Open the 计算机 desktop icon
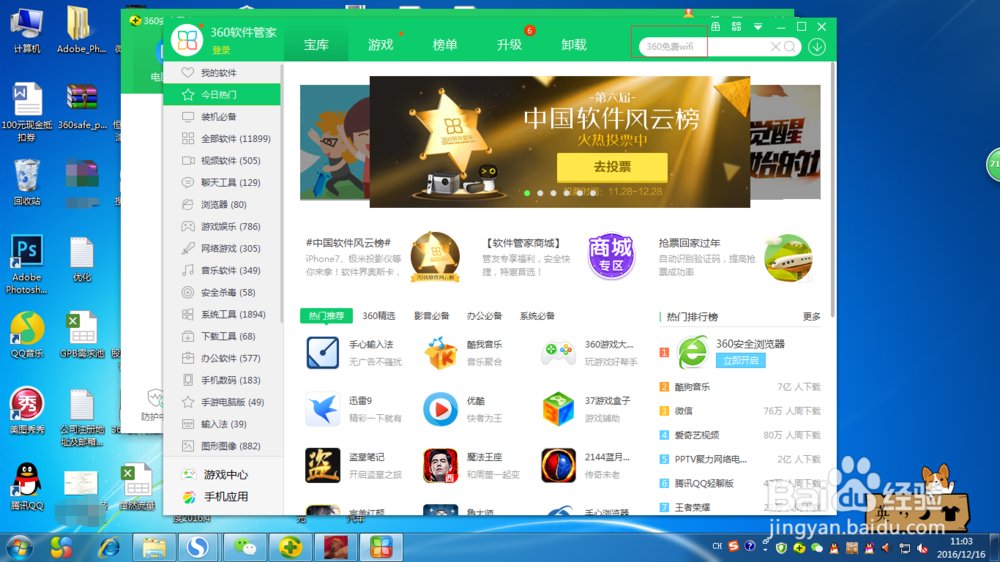Viewport: 1000px width, 562px height. 27,30
